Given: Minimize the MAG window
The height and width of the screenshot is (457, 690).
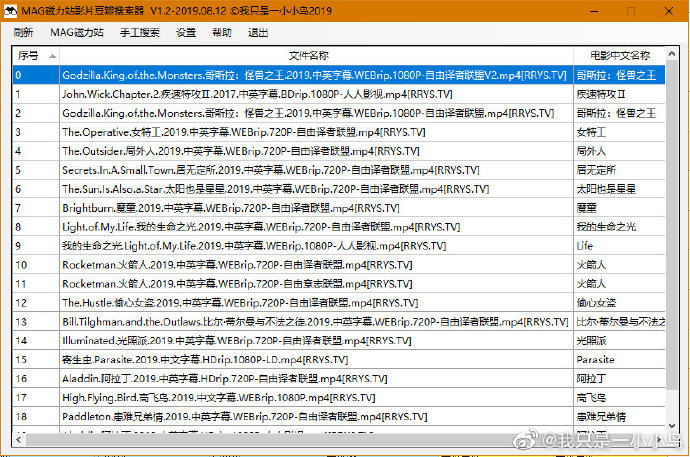Looking at the screenshot, I should point(594,11).
